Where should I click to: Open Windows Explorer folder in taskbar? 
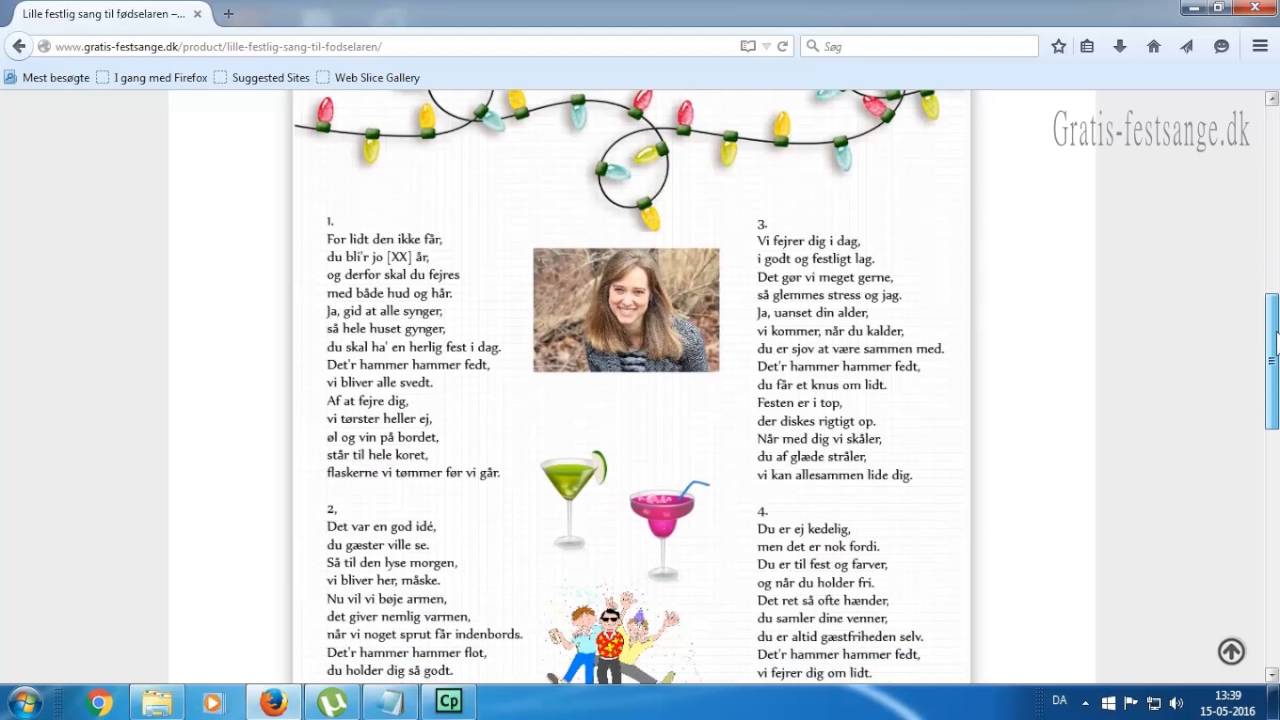tap(156, 703)
